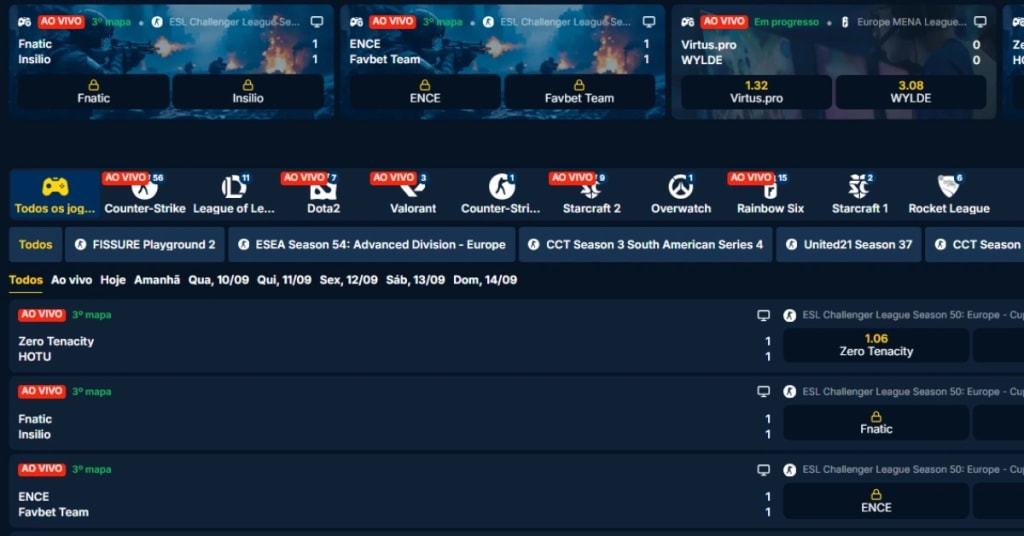Open stream monitor icon on ENCE card
The height and width of the screenshot is (536, 1024).
pos(648,22)
